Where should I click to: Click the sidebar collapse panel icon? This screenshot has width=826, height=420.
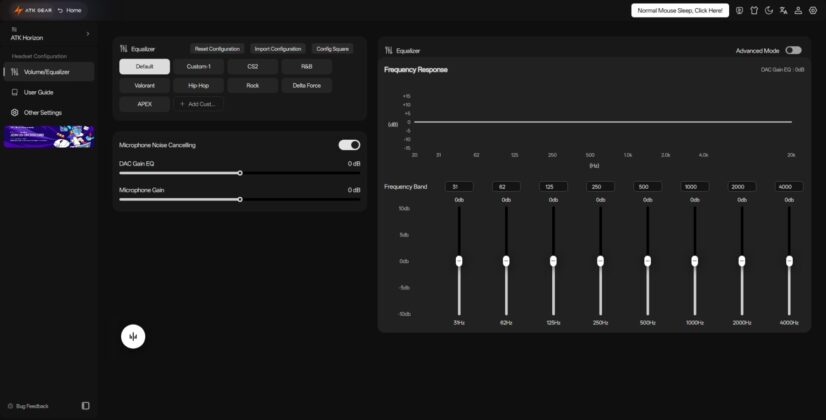point(85,406)
